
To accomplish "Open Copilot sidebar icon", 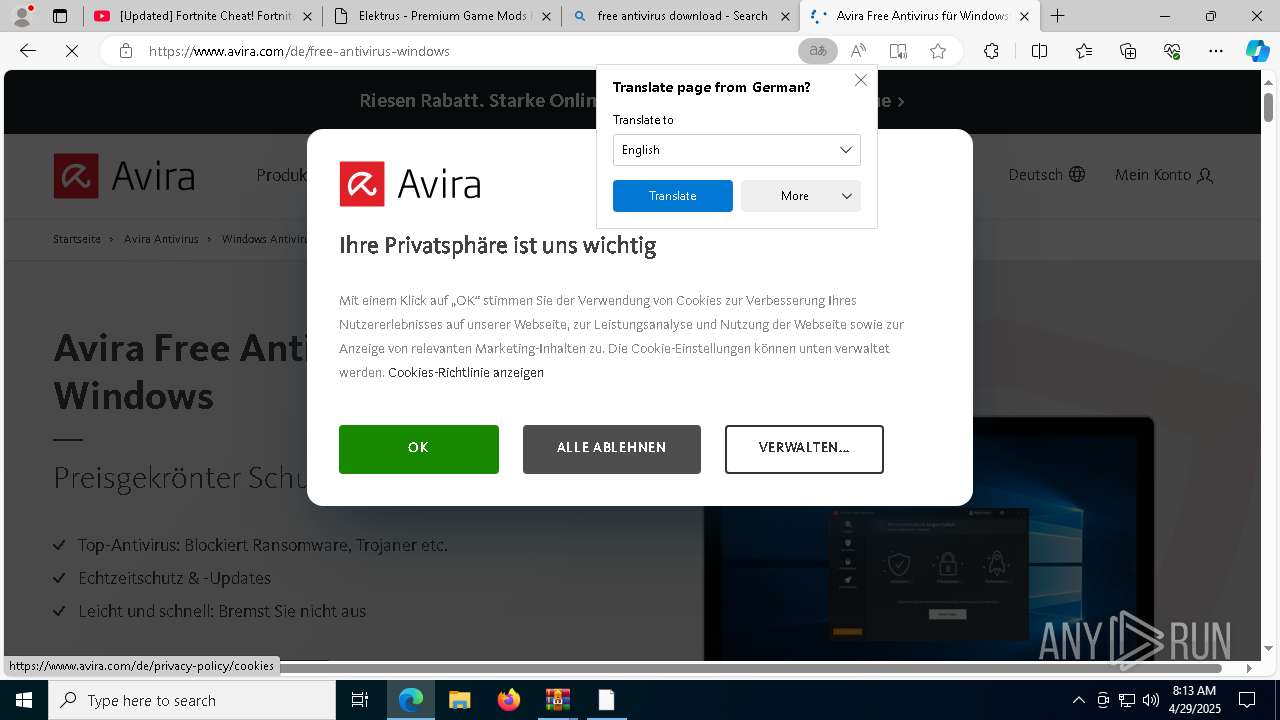I will 1257,51.
